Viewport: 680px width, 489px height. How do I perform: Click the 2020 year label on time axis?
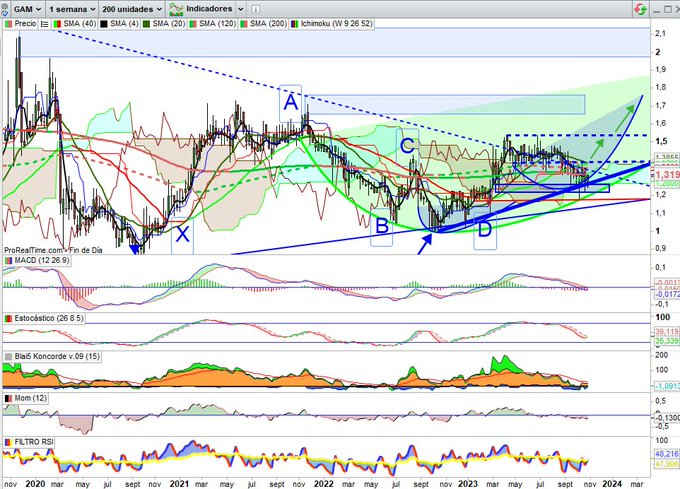point(35,484)
